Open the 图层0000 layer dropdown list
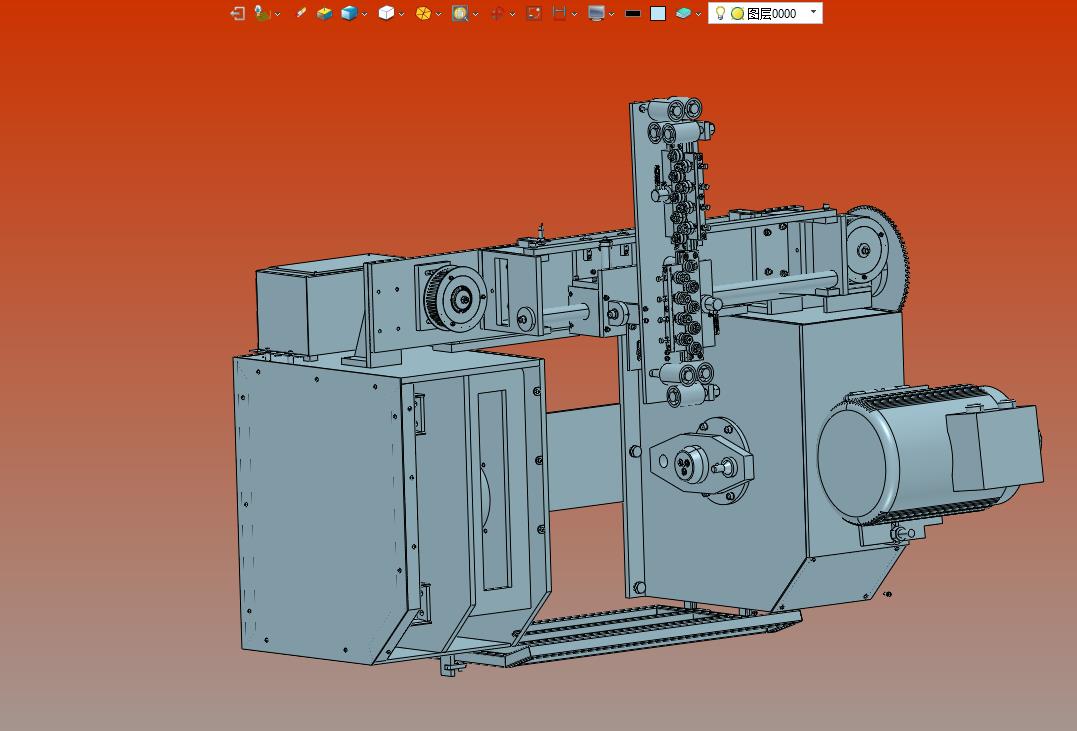Viewport: 1077px width, 731px height. pos(814,12)
